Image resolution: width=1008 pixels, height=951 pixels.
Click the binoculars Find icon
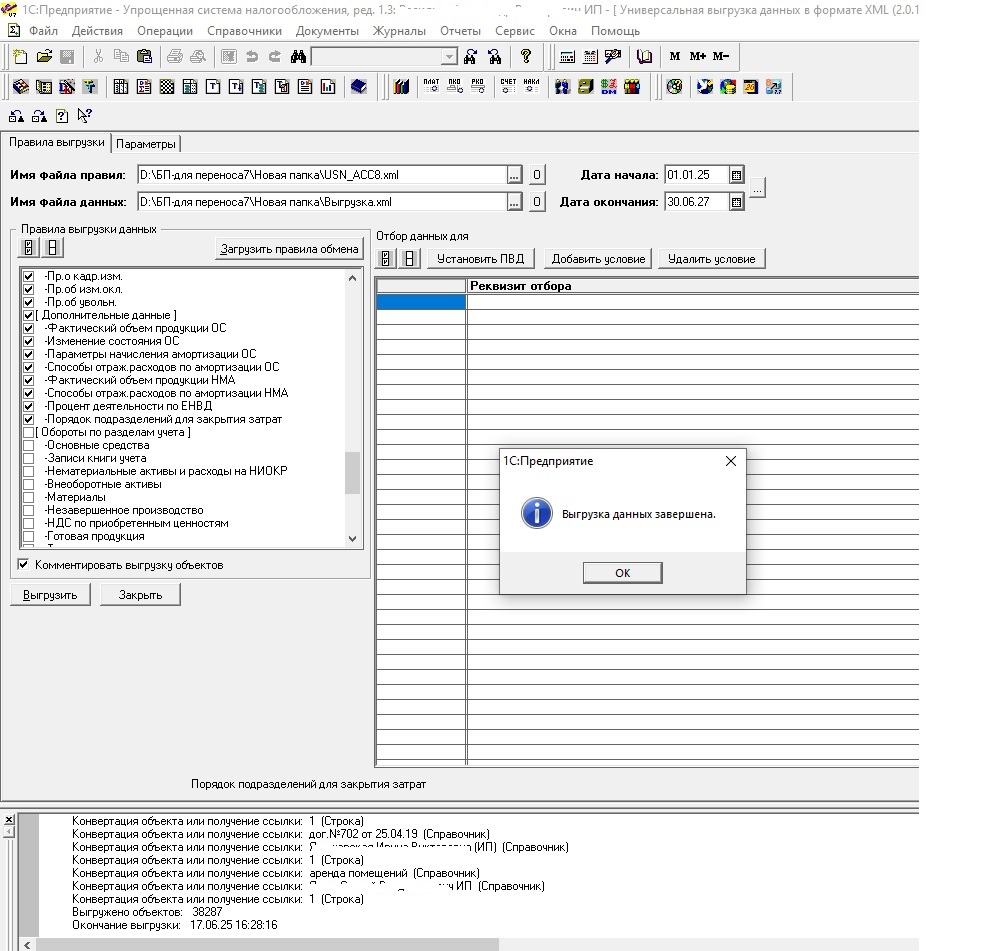pos(298,57)
